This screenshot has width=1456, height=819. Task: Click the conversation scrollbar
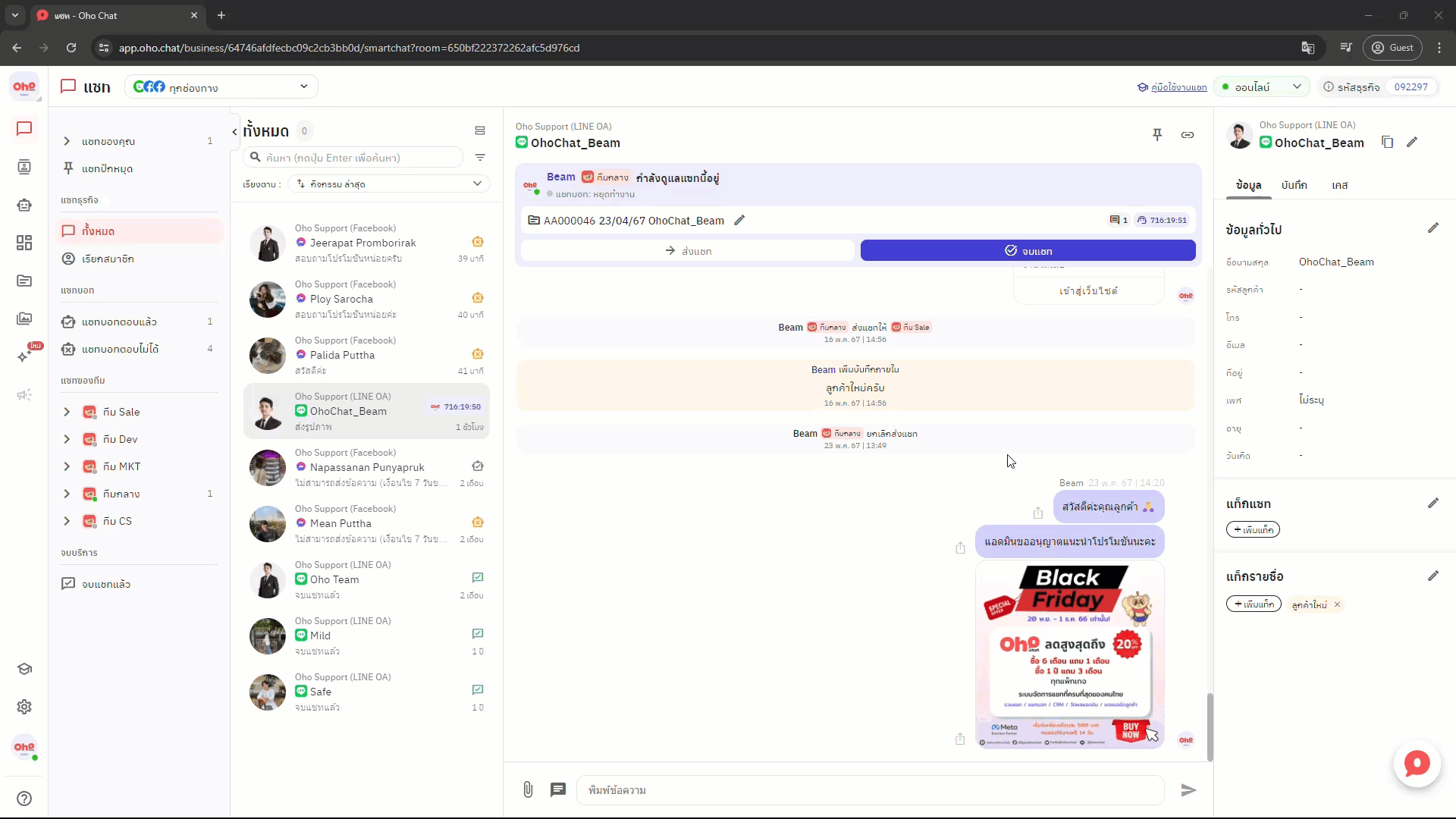[1210, 726]
